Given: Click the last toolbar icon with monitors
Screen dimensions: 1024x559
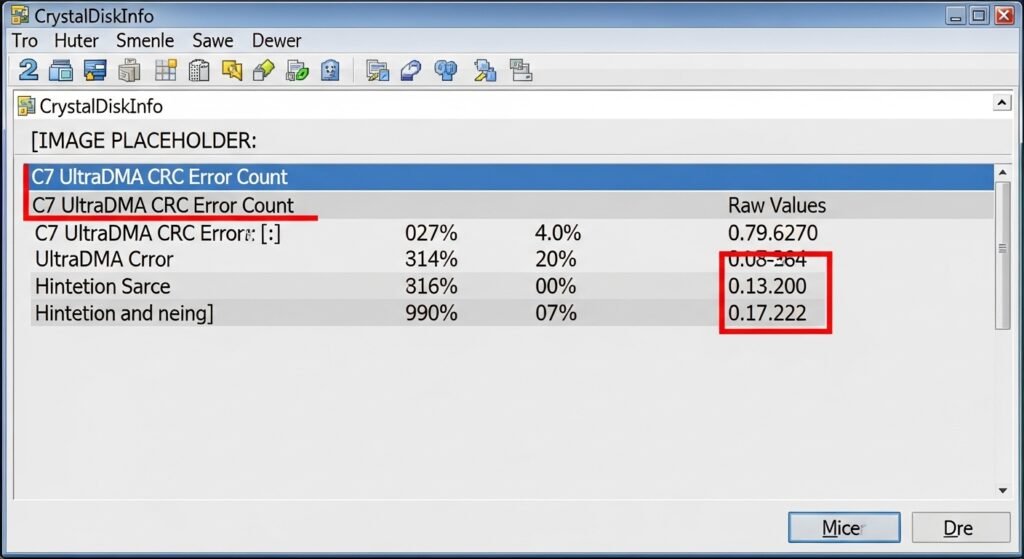Looking at the screenshot, I should point(519,70).
